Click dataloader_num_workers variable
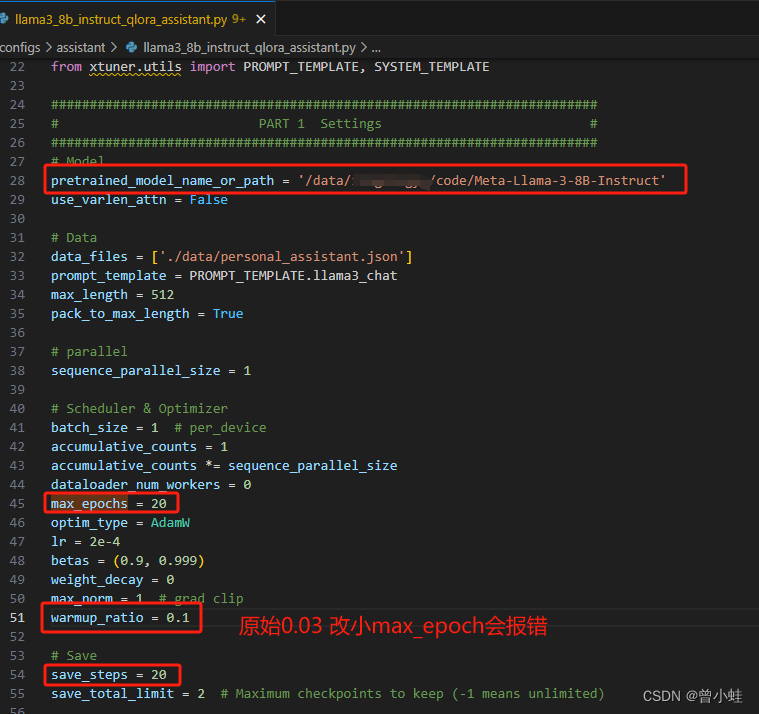The width and height of the screenshot is (759, 714). click(136, 485)
